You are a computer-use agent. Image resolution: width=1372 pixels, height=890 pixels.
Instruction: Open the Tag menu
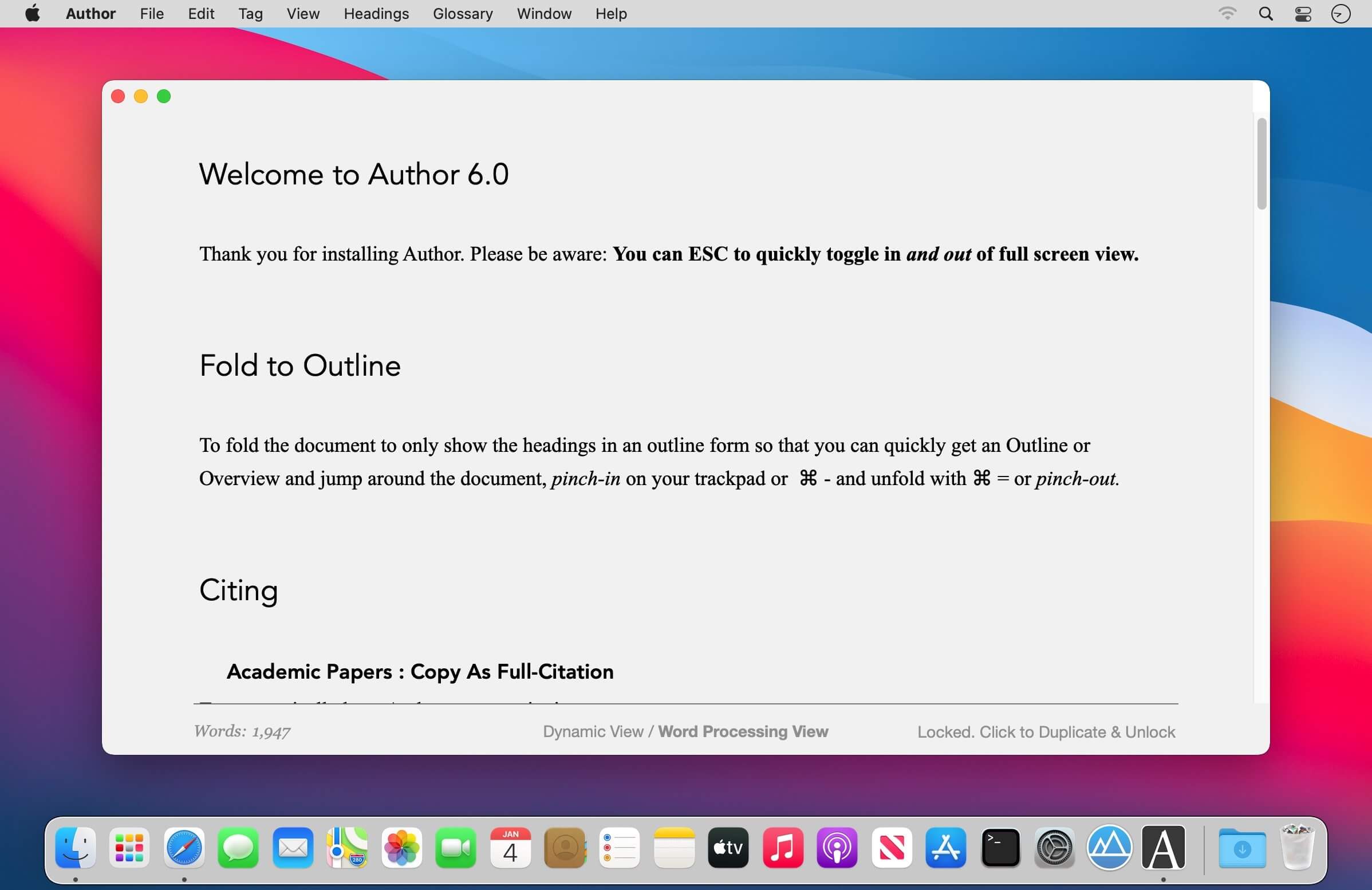(x=250, y=14)
